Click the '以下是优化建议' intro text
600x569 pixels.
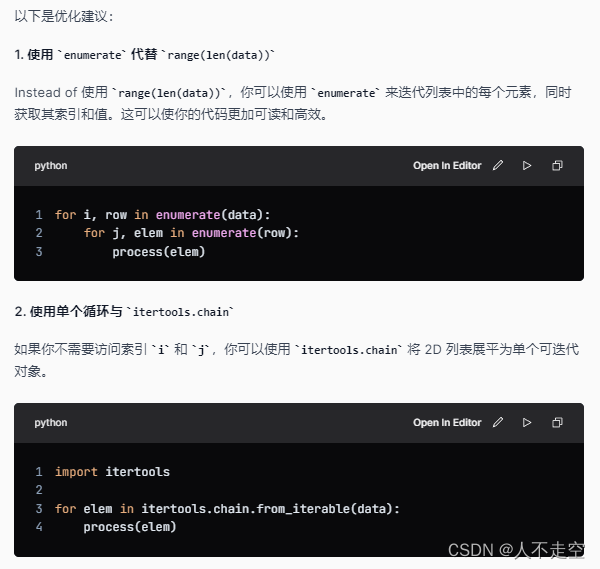tap(64, 16)
